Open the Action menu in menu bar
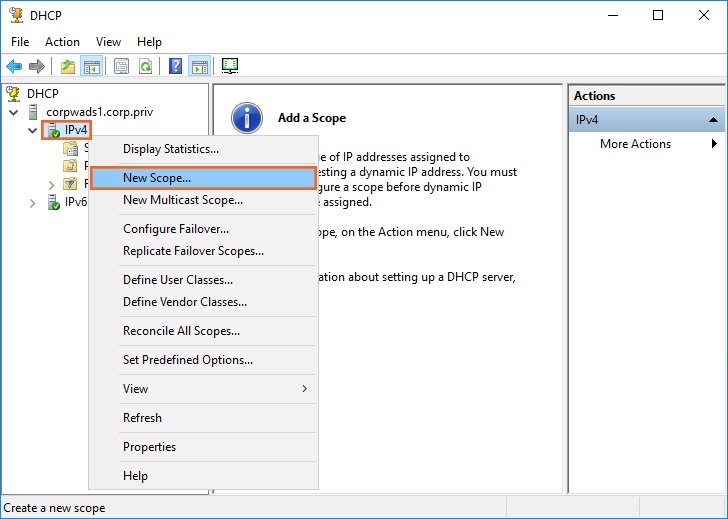Viewport: 728px width, 519px height. click(x=62, y=42)
